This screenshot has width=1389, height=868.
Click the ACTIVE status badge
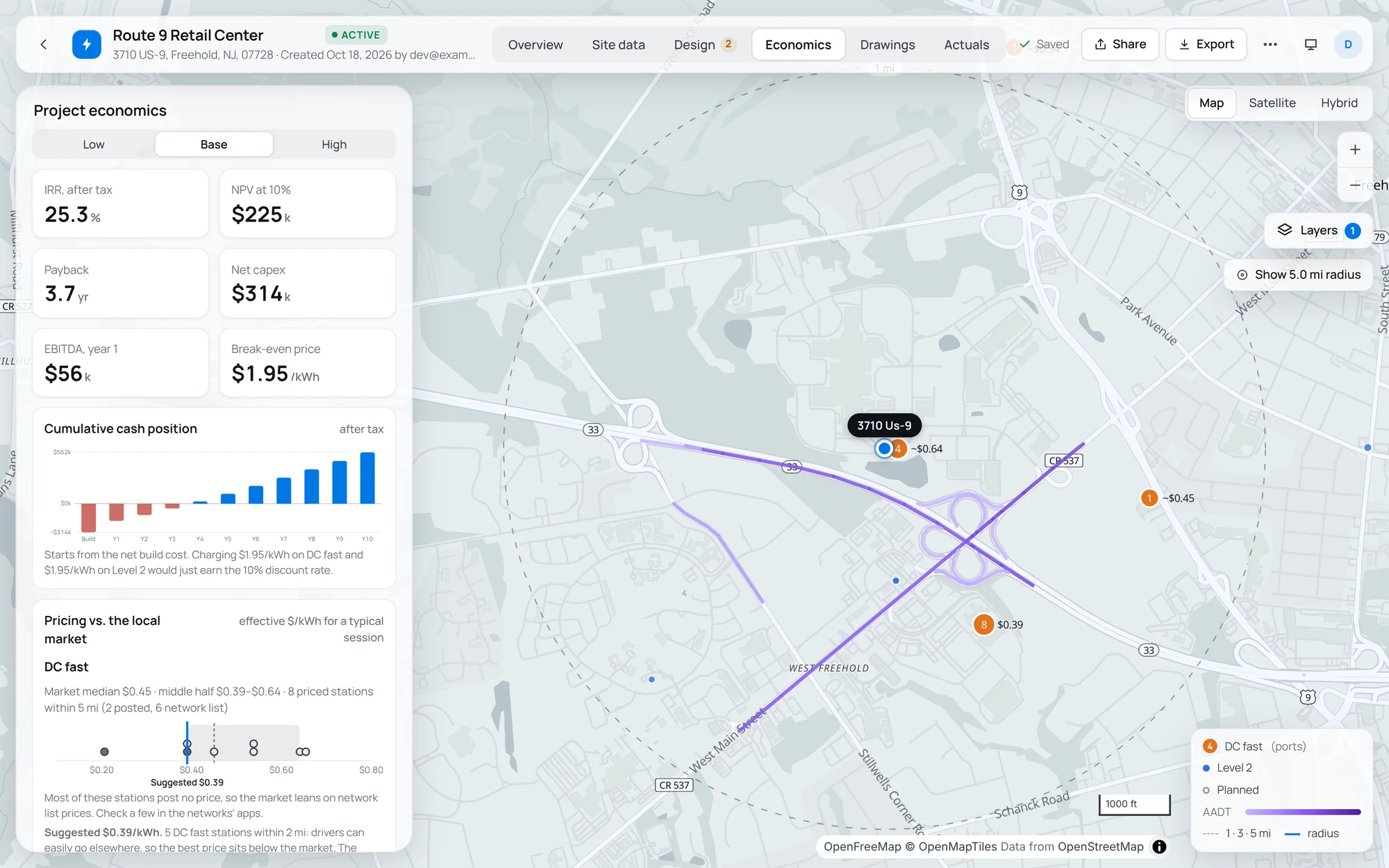(x=356, y=35)
